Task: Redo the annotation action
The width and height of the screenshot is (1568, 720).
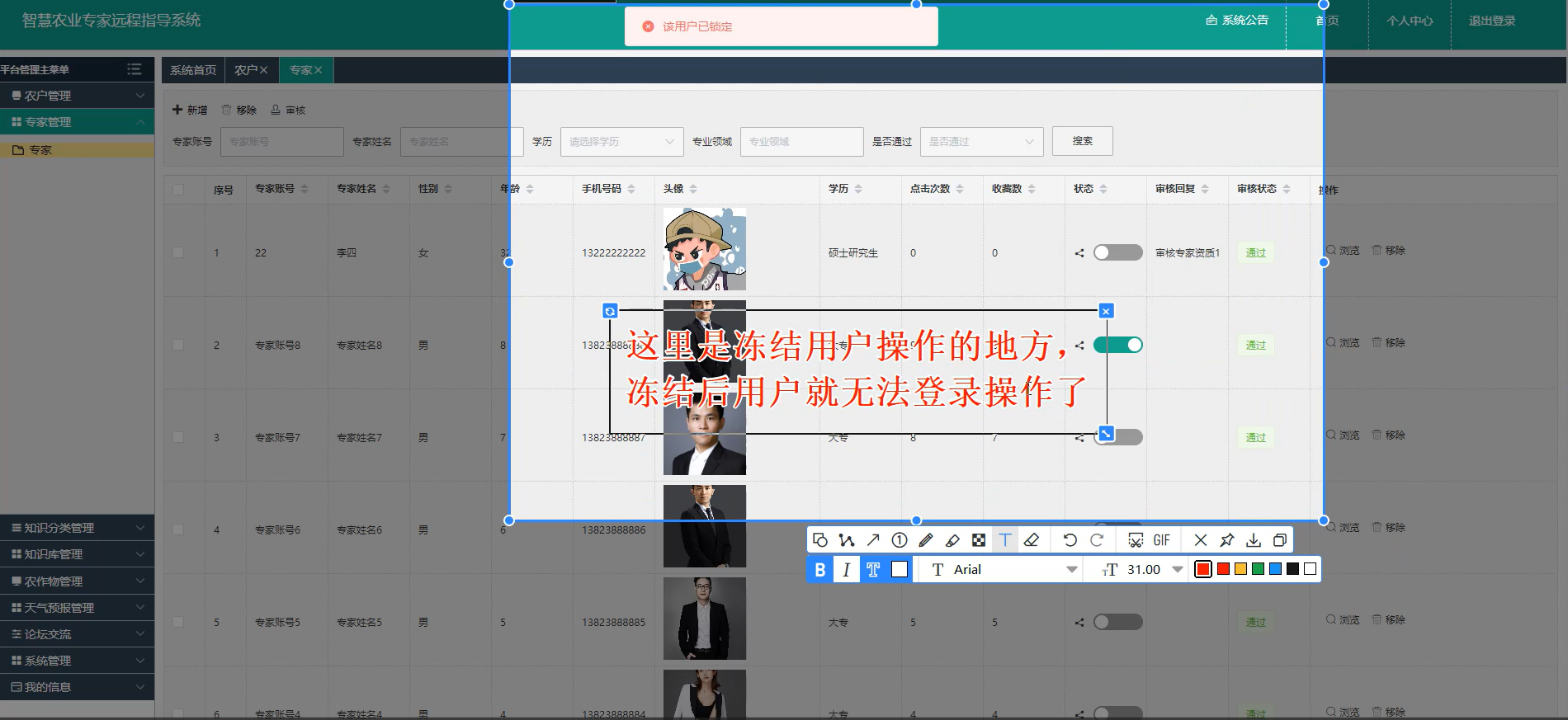Action: [1097, 540]
